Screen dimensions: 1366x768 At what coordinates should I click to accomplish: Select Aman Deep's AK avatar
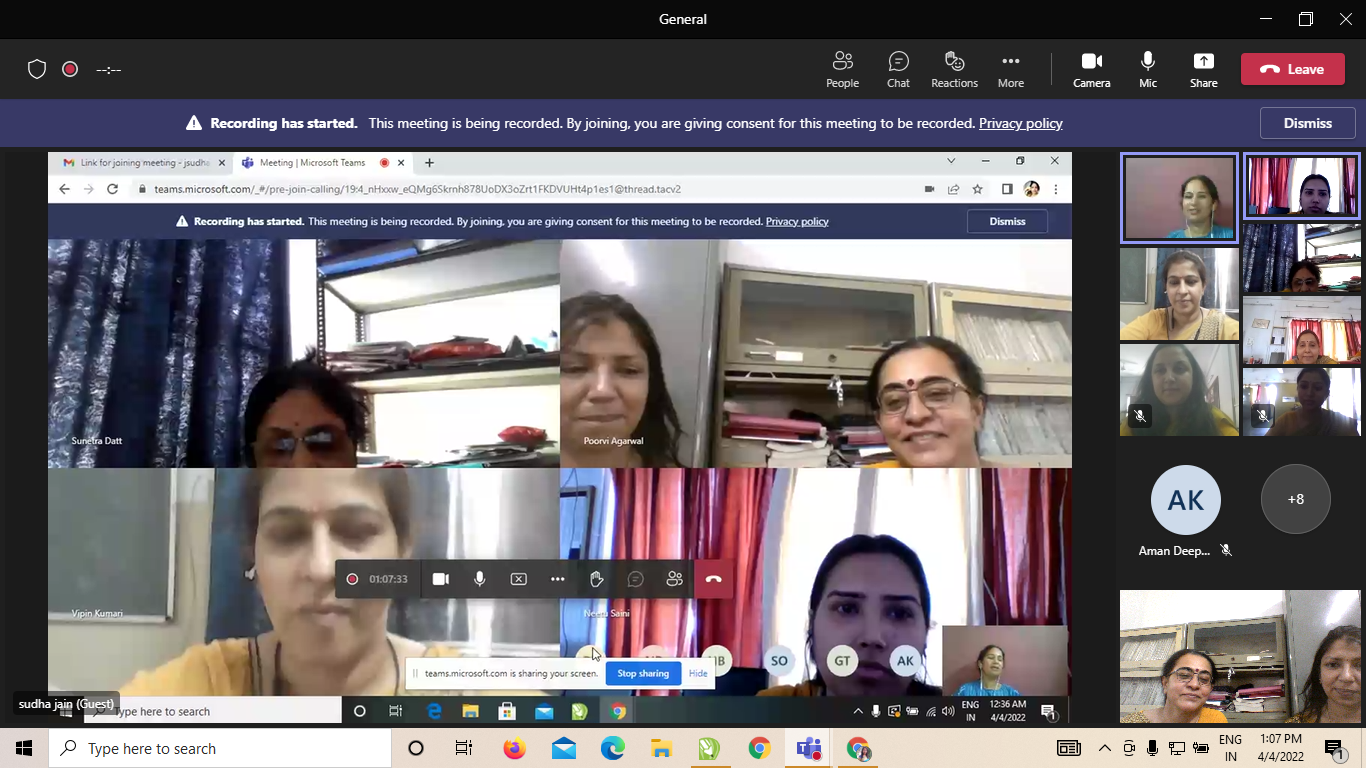click(x=1186, y=500)
